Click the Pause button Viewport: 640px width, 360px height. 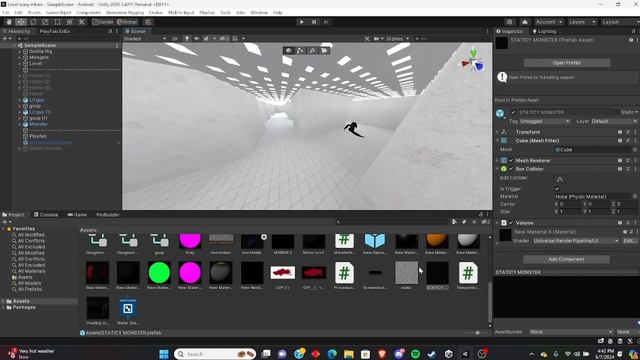coord(314,22)
